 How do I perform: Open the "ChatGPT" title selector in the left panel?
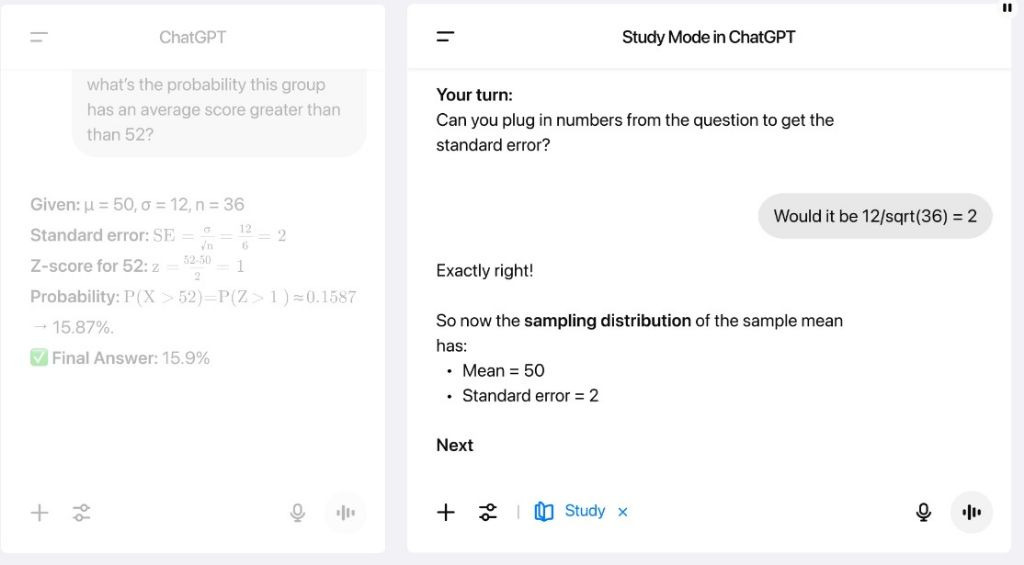click(x=192, y=37)
